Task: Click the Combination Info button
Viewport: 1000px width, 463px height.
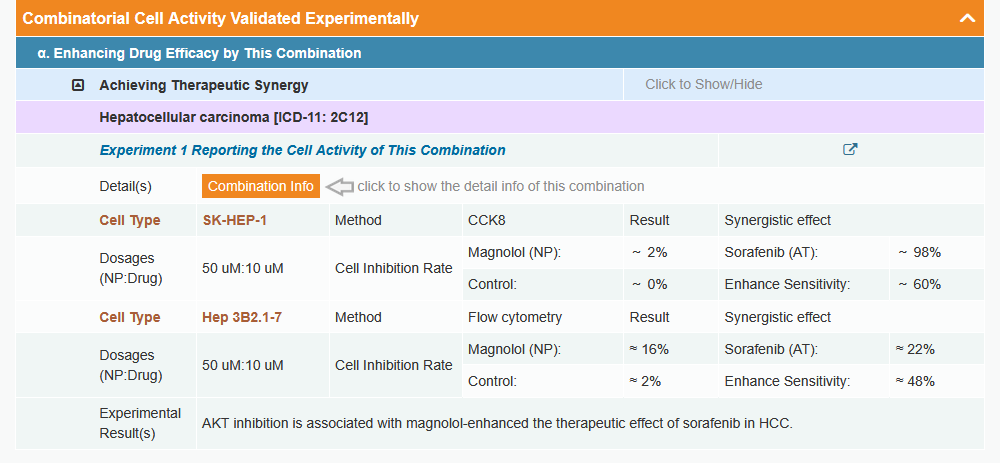Action: [261, 186]
